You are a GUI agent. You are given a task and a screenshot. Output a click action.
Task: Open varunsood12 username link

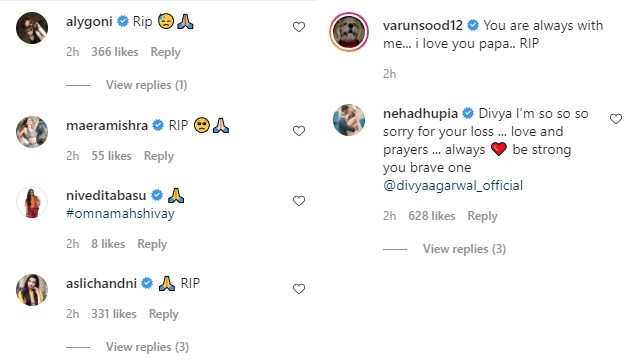(x=423, y=25)
